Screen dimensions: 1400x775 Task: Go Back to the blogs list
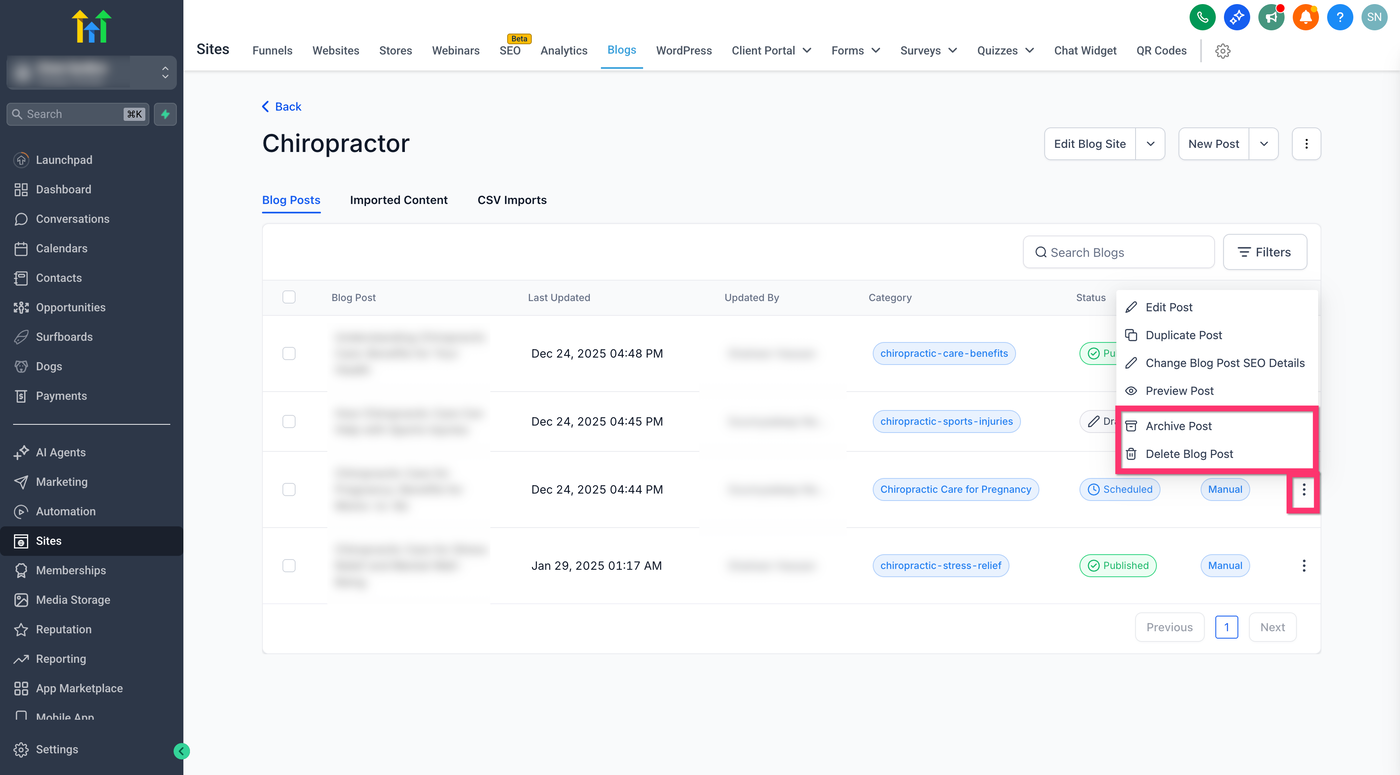pyautogui.click(x=281, y=107)
